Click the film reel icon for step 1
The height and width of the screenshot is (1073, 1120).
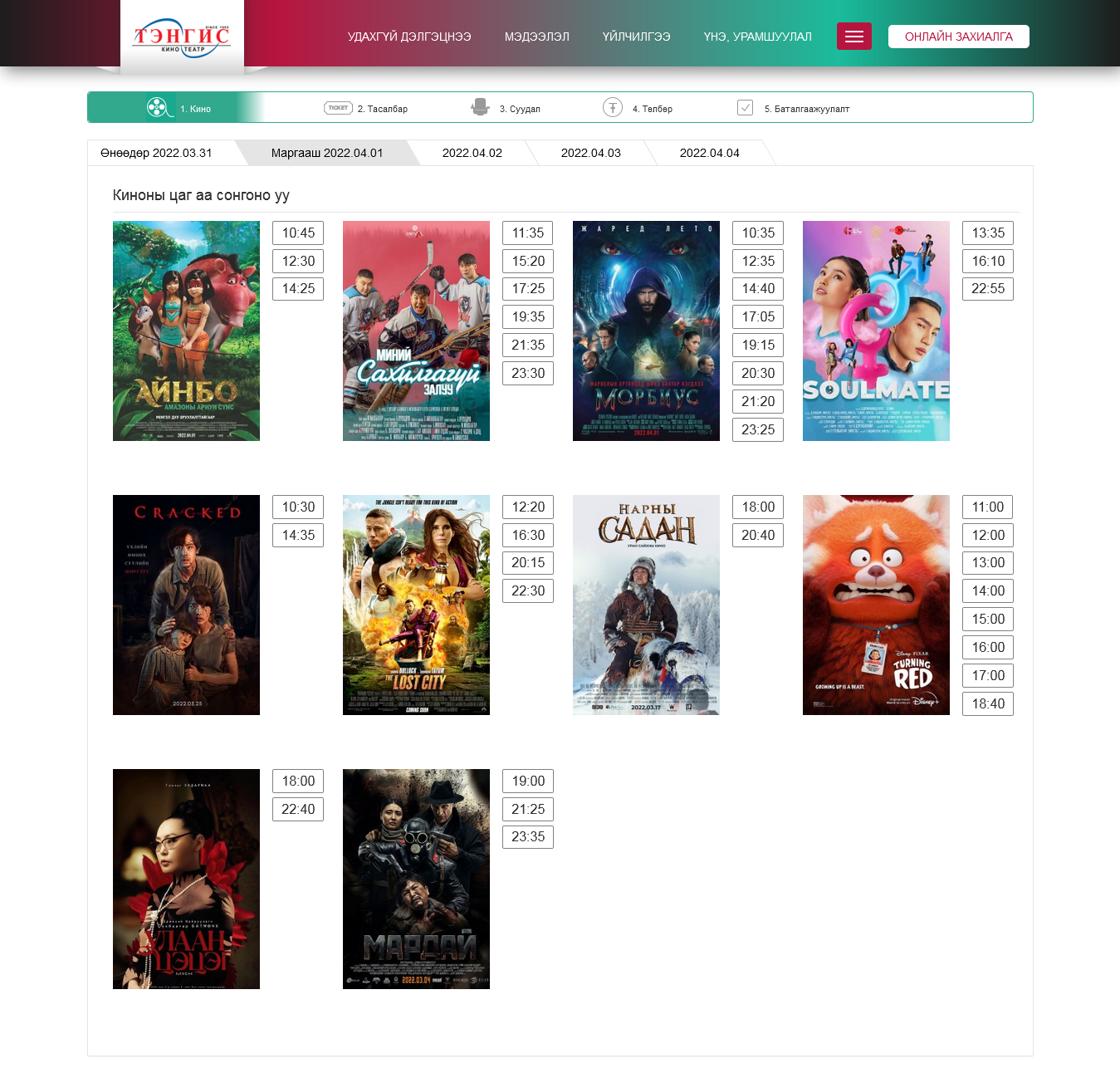click(x=156, y=108)
